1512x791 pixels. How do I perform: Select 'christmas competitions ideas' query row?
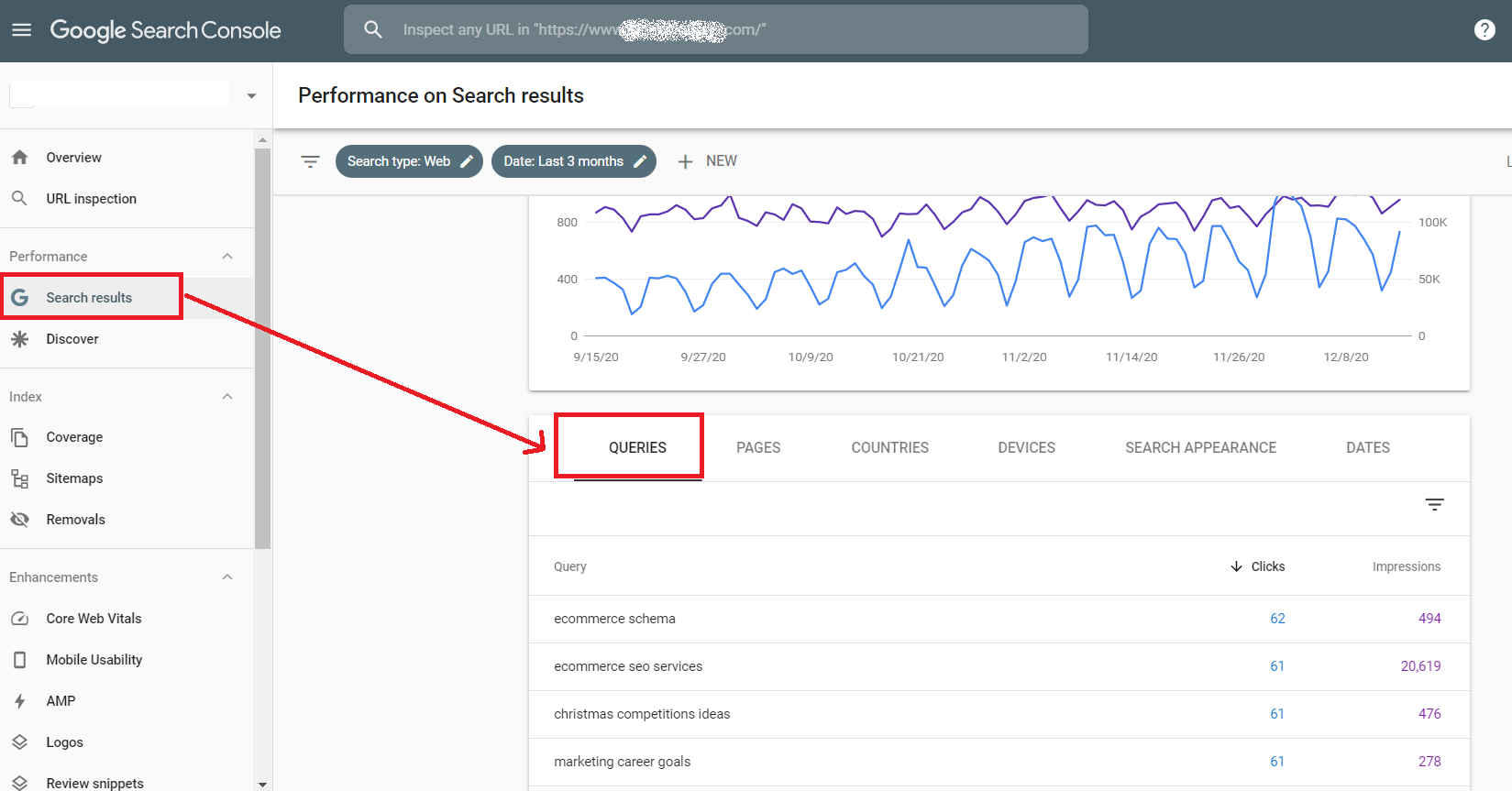[999, 714]
